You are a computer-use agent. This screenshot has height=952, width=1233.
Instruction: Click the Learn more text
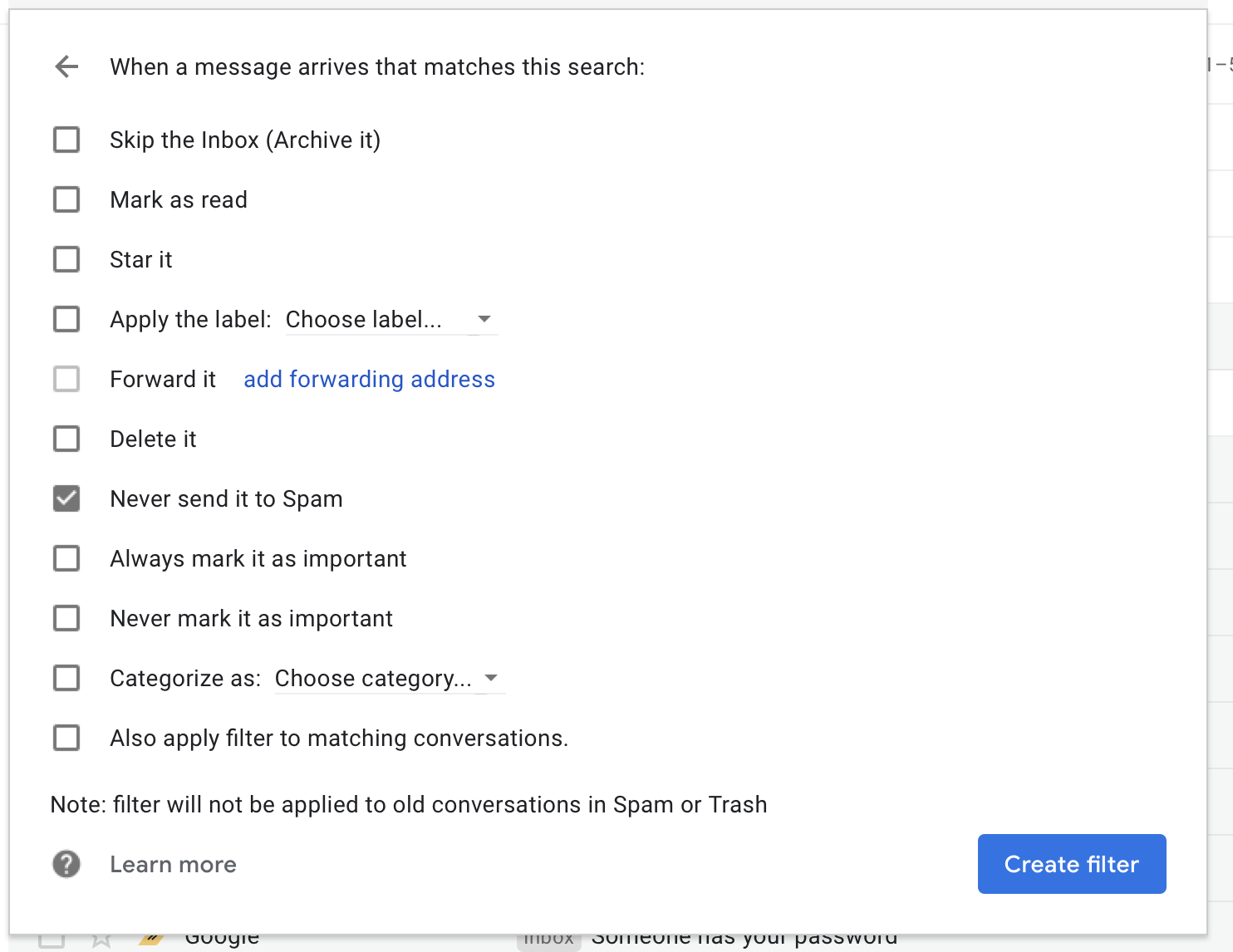tap(173, 864)
